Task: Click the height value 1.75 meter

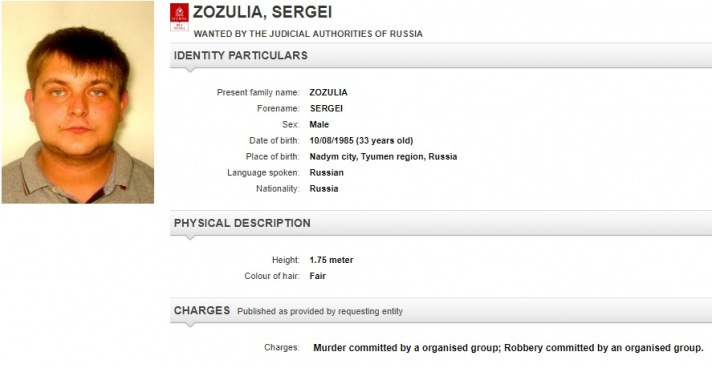Action: [x=331, y=260]
